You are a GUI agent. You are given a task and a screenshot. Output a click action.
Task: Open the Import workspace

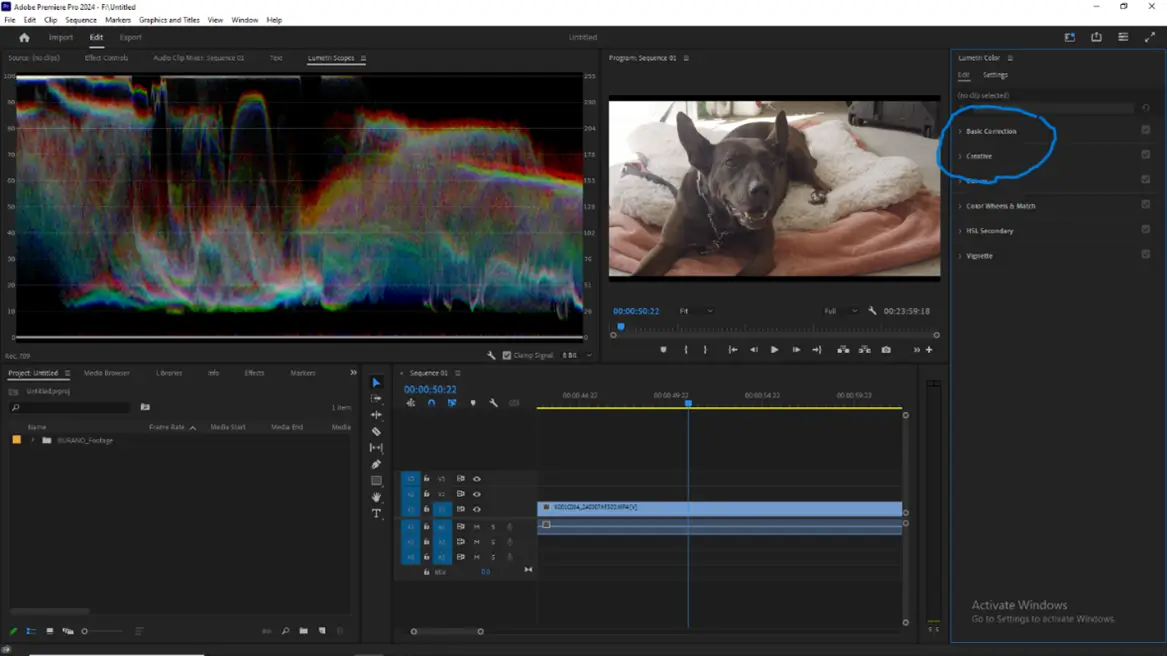pyautogui.click(x=61, y=38)
